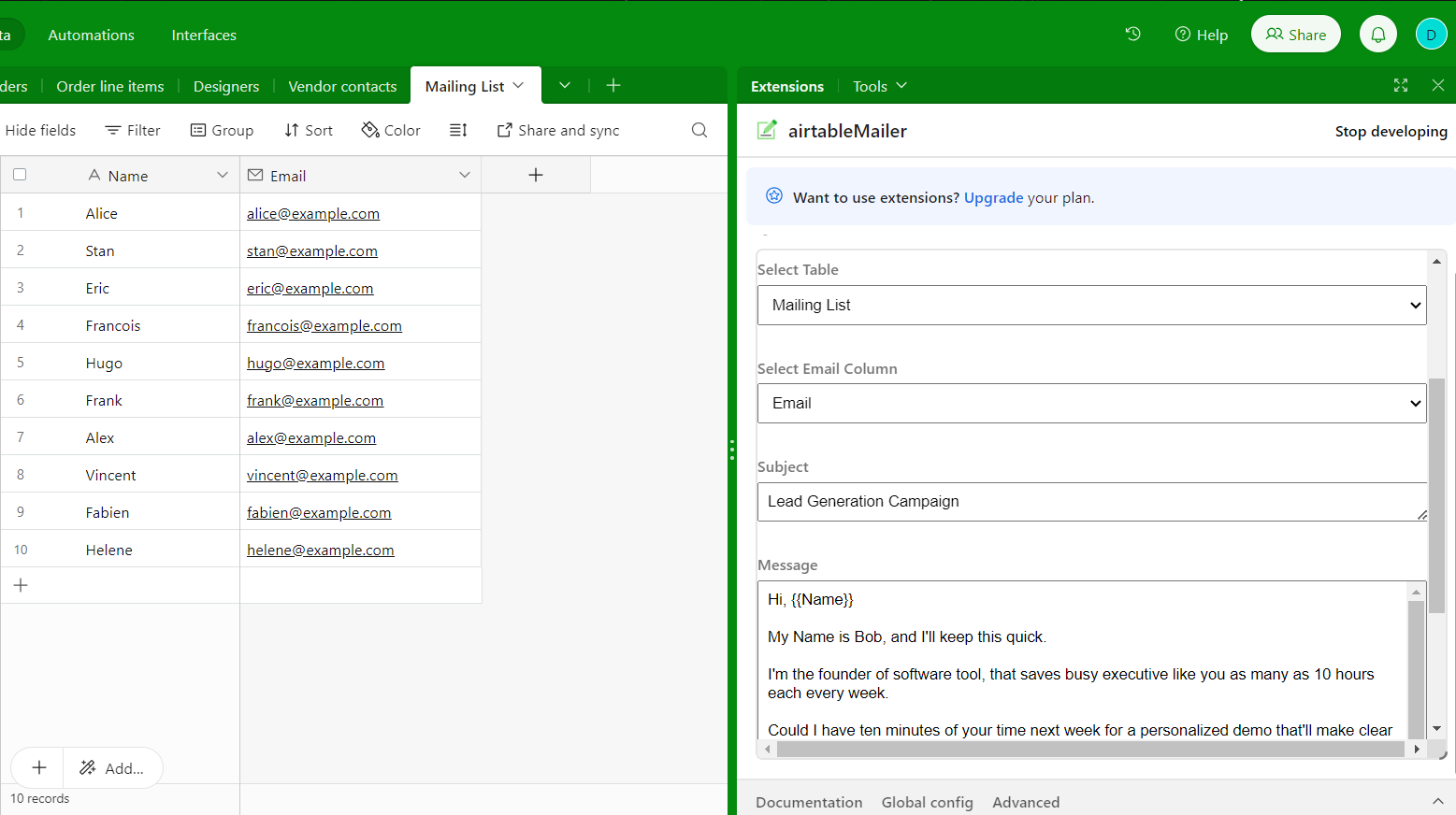The height and width of the screenshot is (815, 1456).
Task: Open the Extensions panel tab
Action: coord(787,86)
